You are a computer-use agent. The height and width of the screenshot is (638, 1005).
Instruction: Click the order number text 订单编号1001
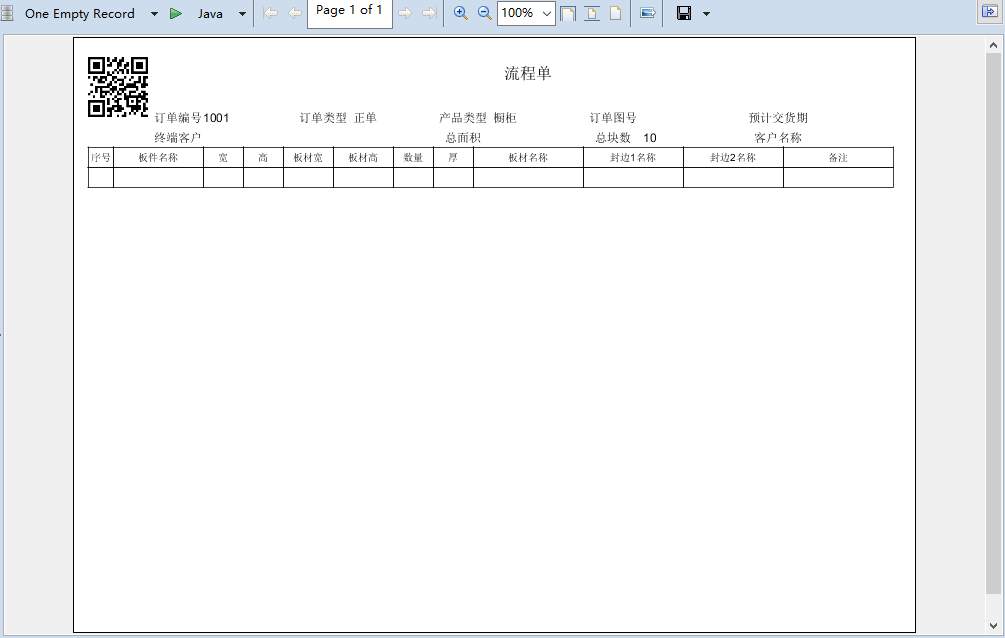[192, 118]
